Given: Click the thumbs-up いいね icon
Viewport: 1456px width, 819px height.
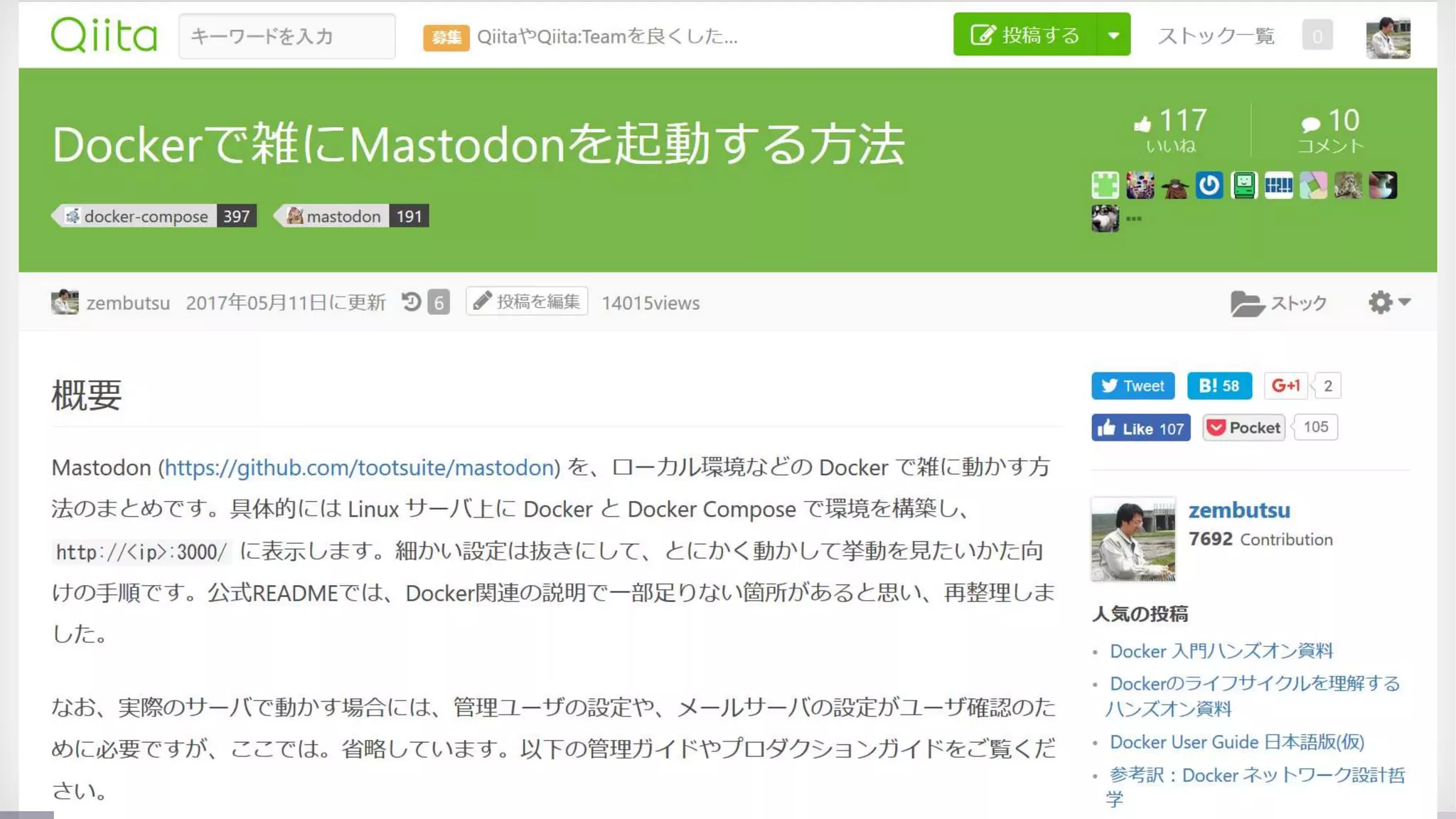Looking at the screenshot, I should 1142,124.
